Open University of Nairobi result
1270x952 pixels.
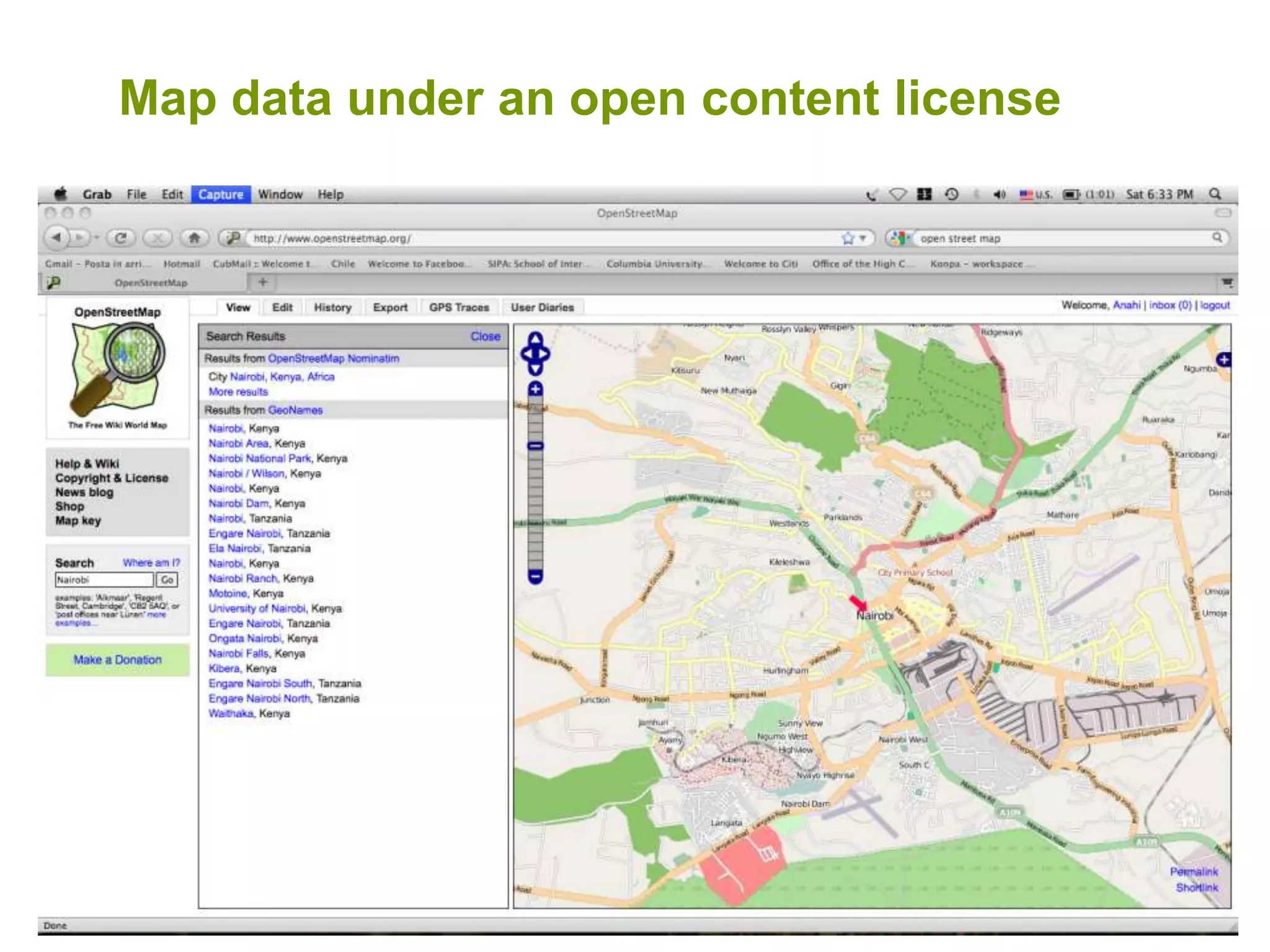click(x=257, y=609)
